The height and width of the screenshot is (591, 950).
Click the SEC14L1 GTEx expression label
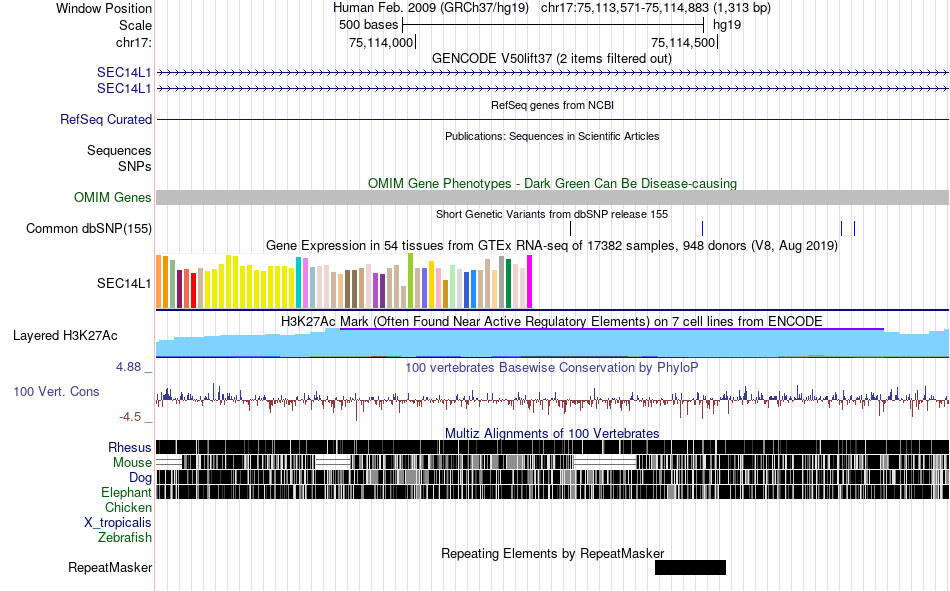124,283
